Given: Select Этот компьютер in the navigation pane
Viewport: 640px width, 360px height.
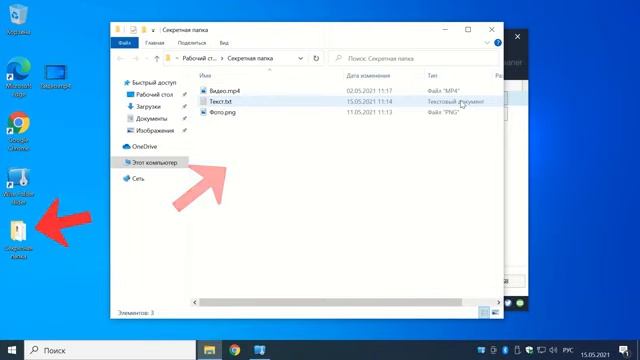Looking at the screenshot, I should 150,162.
